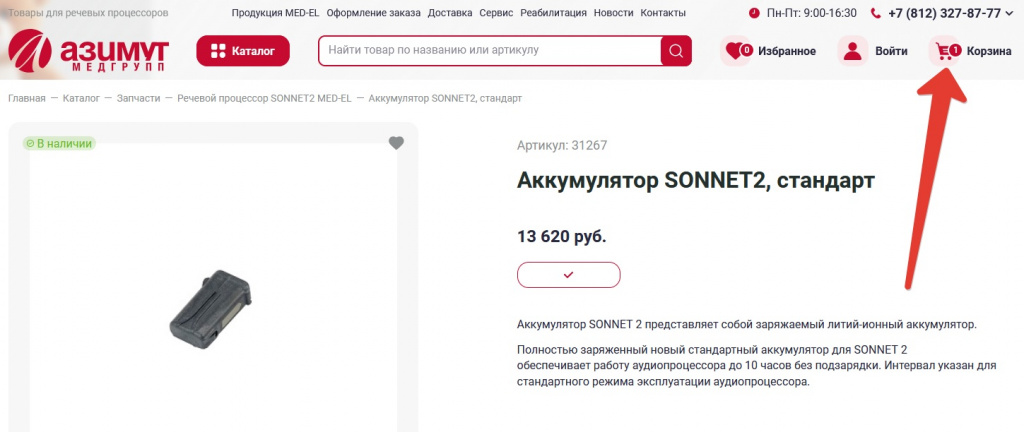Open the Корзина shopping cart icon
This screenshot has height=432, width=1024.
[x=945, y=51]
